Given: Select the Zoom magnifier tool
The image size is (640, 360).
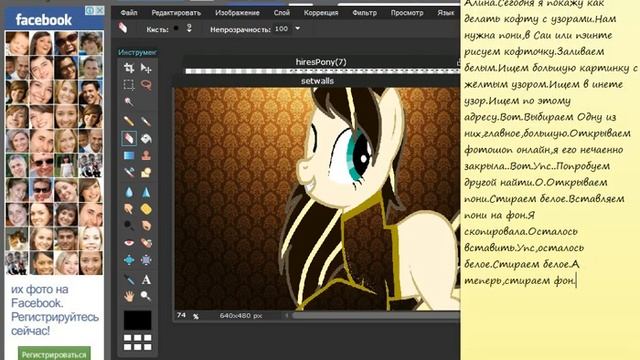Looking at the screenshot, I should click(x=146, y=296).
